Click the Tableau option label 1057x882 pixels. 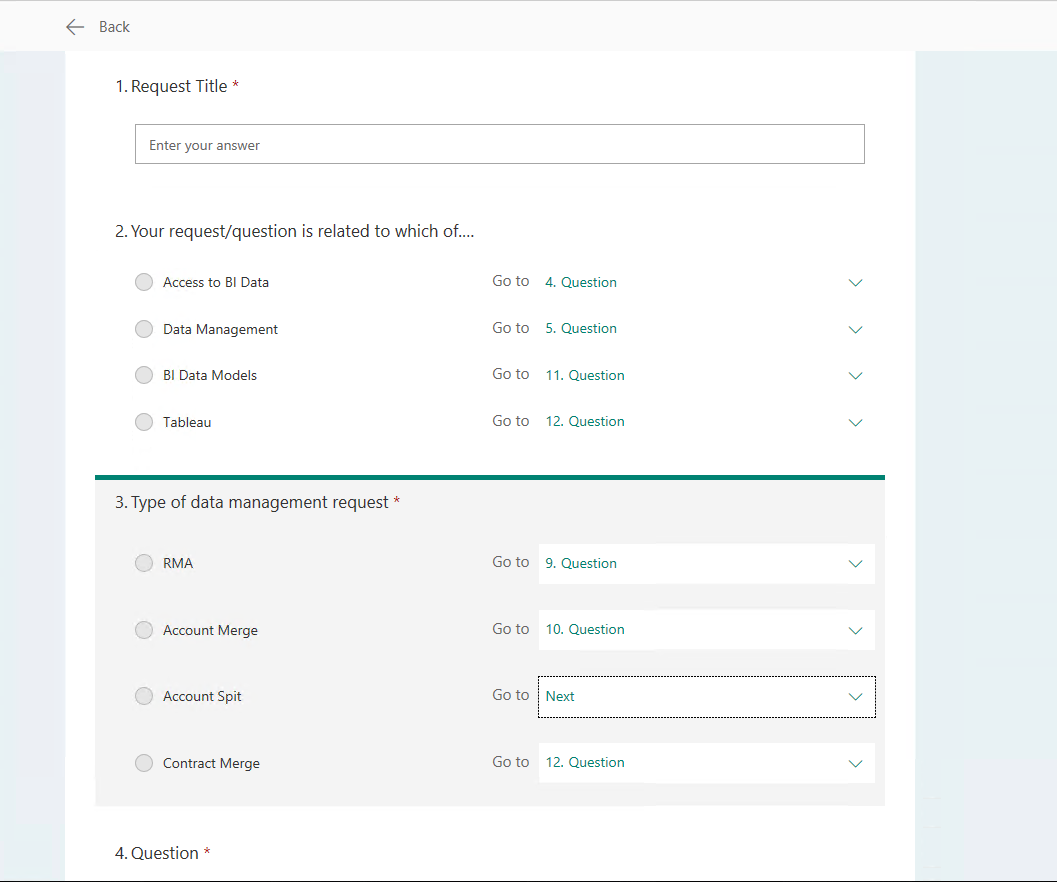coord(187,422)
